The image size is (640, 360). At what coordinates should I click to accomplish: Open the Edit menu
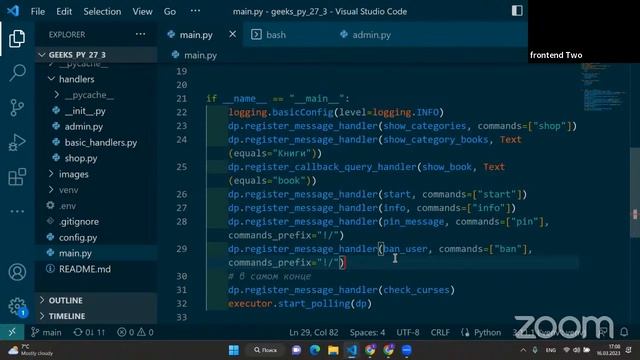point(64,11)
